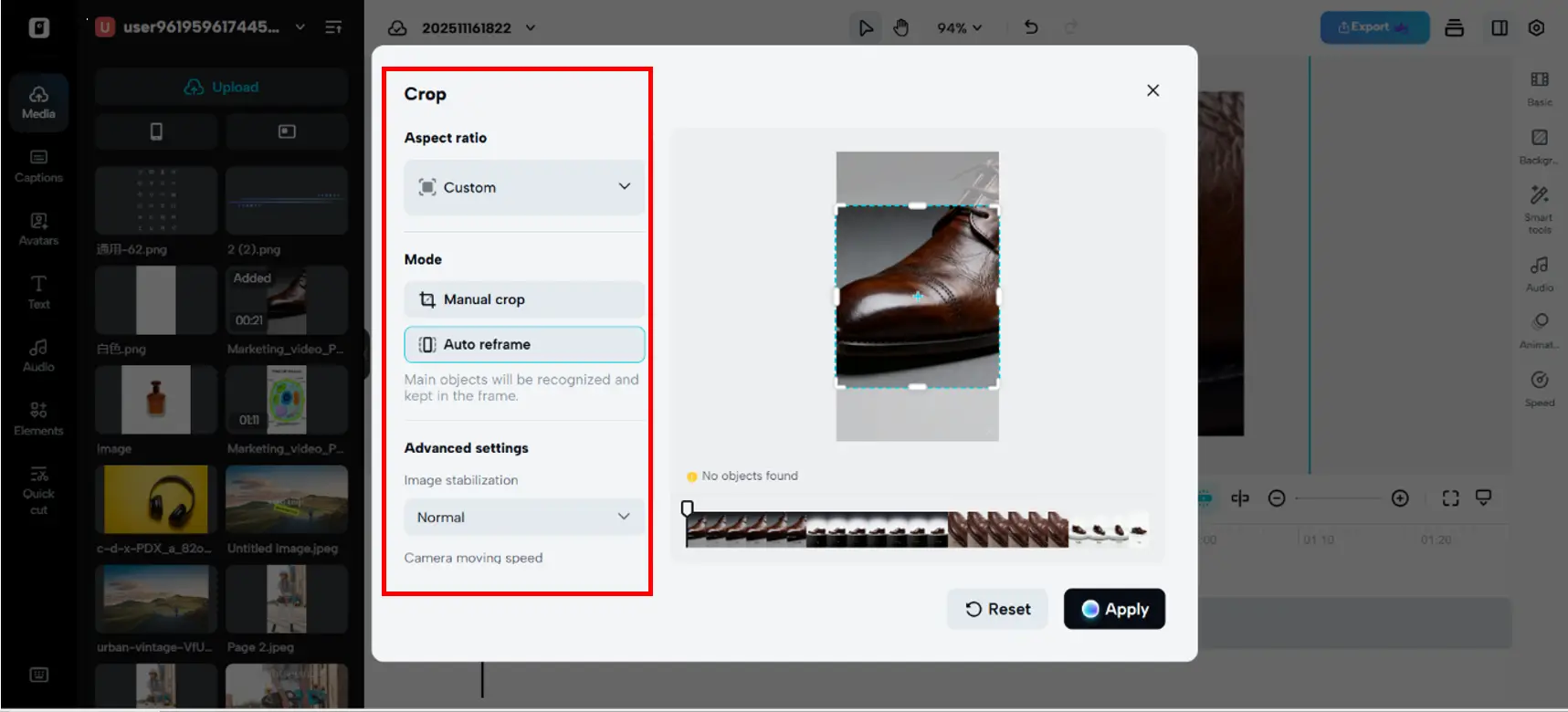Open the Background panel on right sidebar

[x=1540, y=146]
